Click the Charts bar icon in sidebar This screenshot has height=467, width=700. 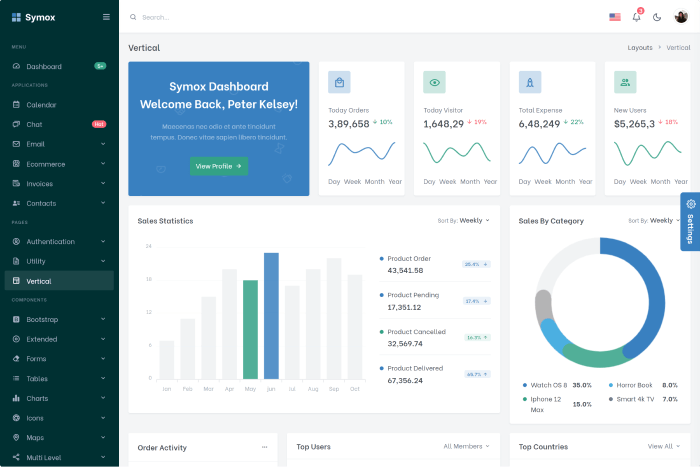point(16,398)
